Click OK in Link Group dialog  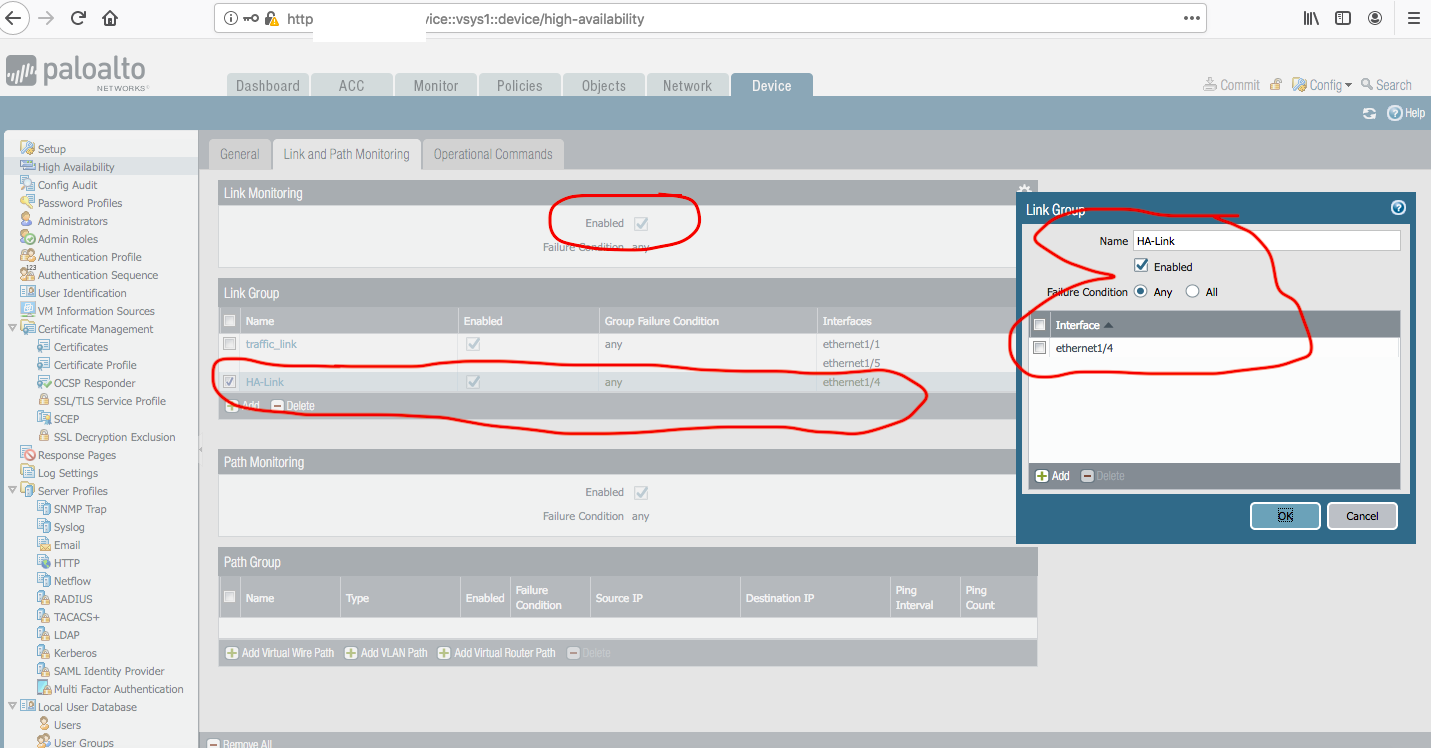(x=1285, y=516)
